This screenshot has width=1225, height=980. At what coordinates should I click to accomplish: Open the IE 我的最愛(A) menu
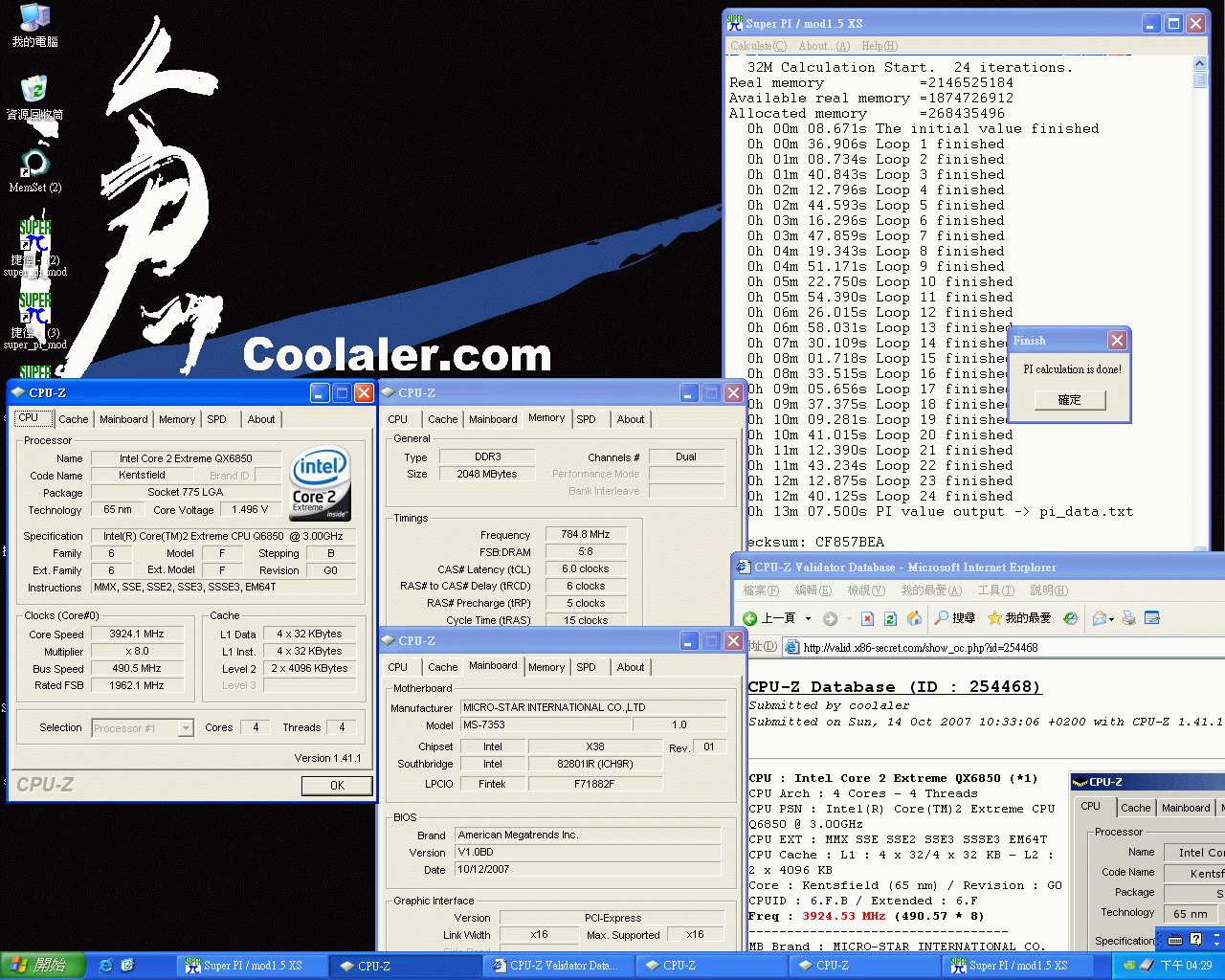point(931,590)
